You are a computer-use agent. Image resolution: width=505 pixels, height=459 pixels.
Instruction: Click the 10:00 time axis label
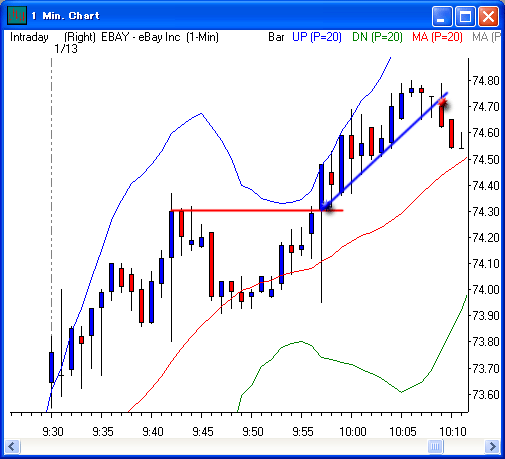(353, 432)
